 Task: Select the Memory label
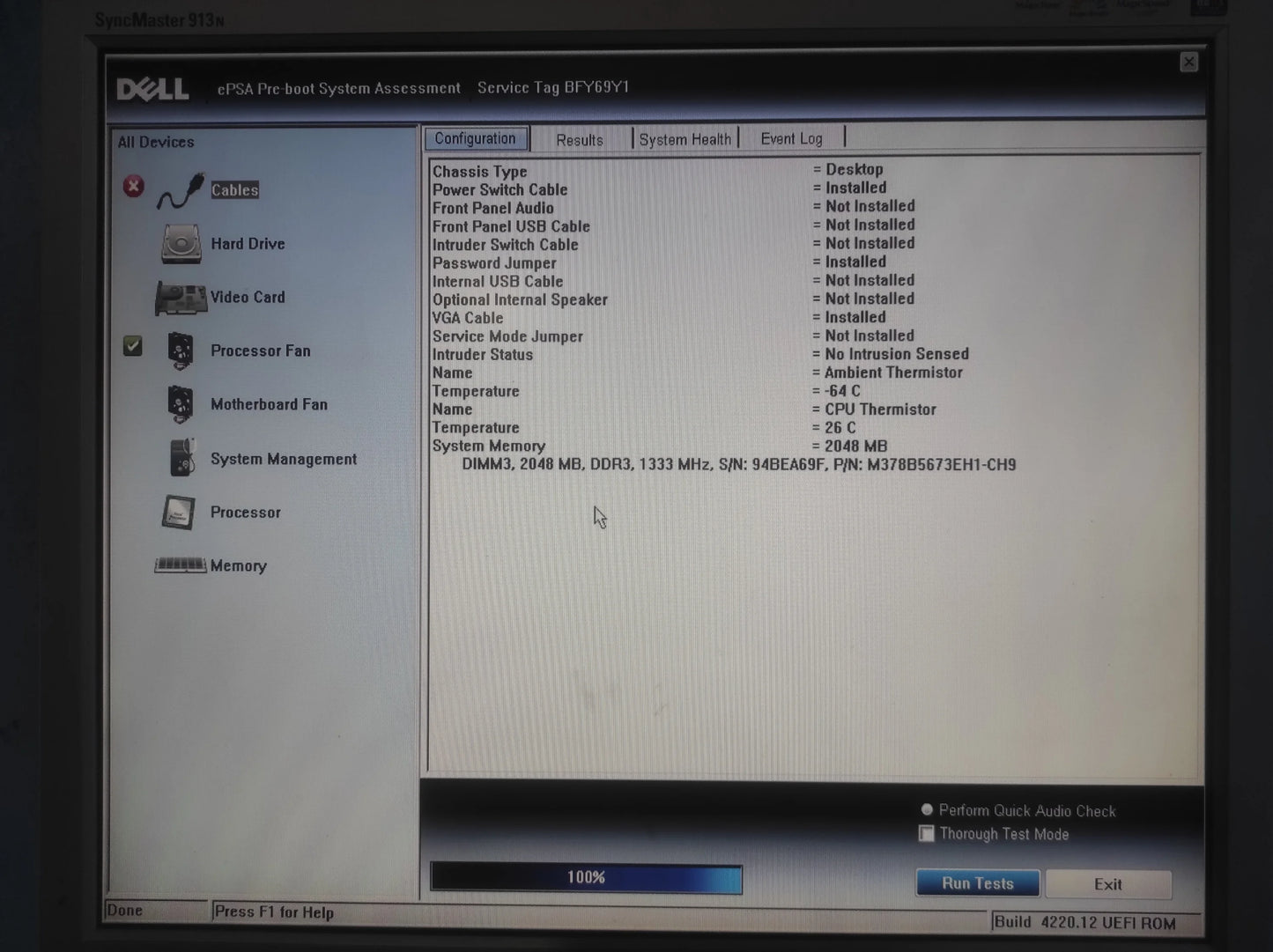[x=239, y=566]
